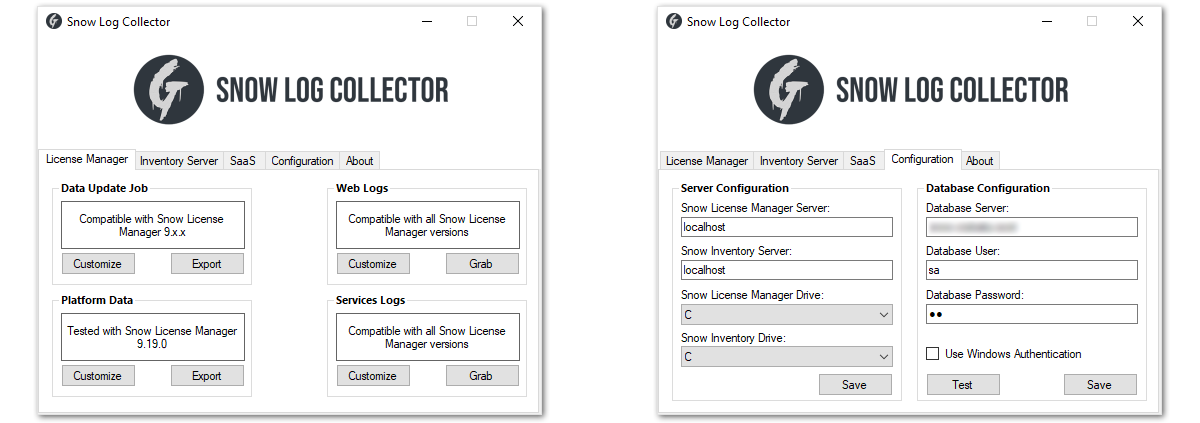Switch to Inventory Server tab in the left window

point(178,161)
